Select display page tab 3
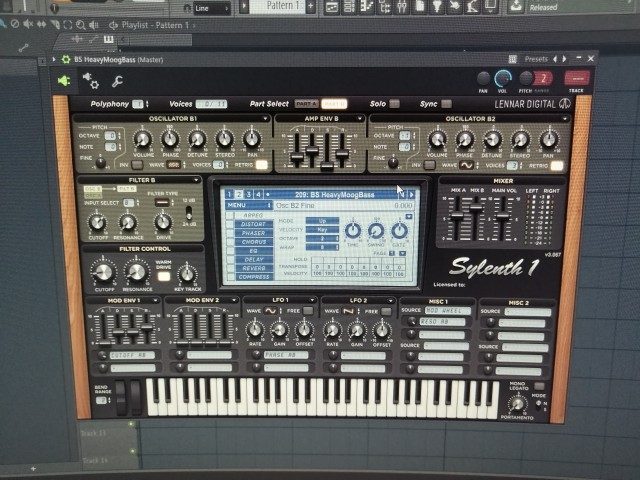Image resolution: width=640 pixels, height=480 pixels. pyautogui.click(x=249, y=195)
